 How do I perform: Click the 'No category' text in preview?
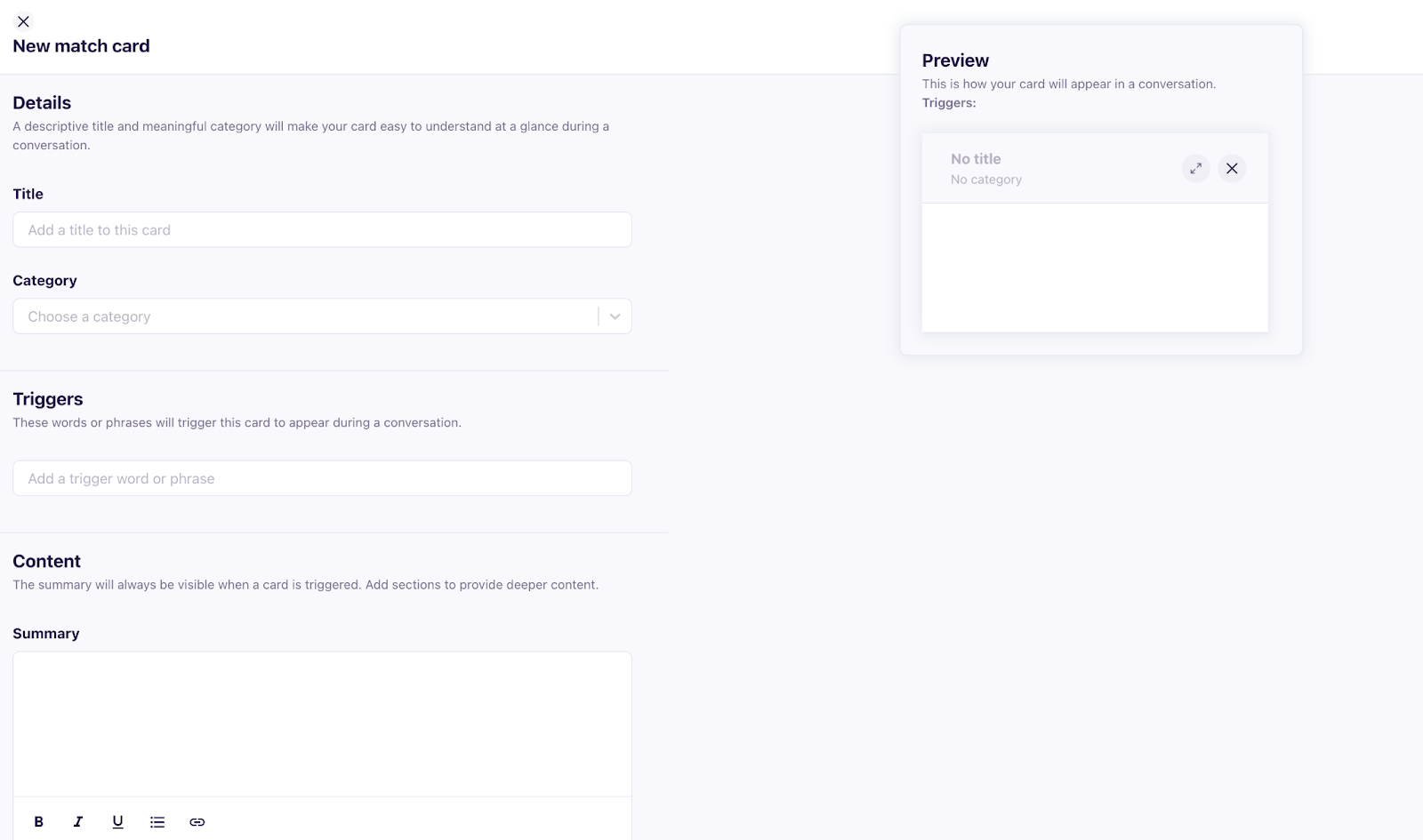(985, 180)
